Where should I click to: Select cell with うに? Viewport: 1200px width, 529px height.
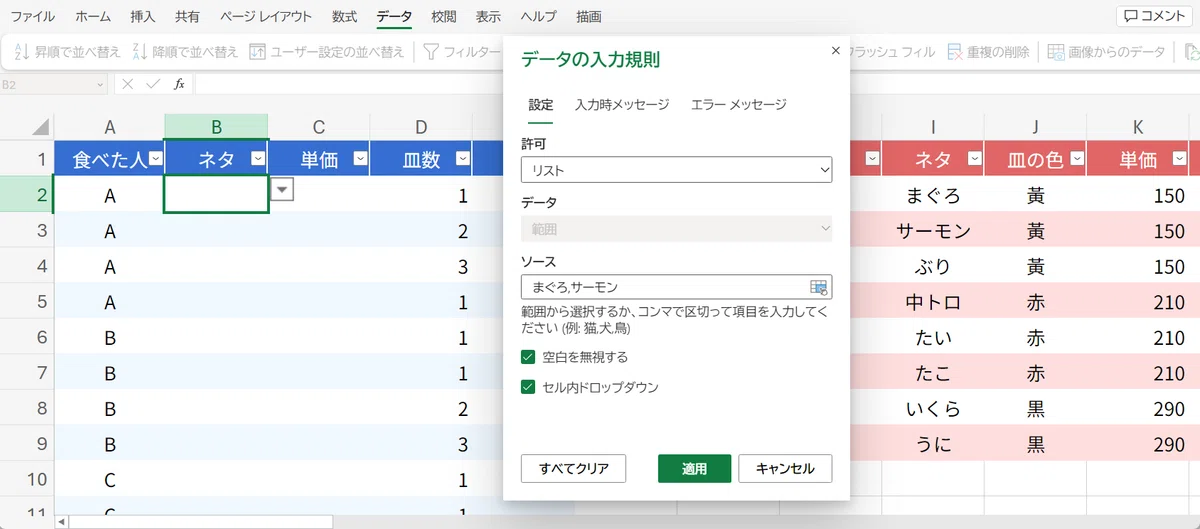(932, 444)
